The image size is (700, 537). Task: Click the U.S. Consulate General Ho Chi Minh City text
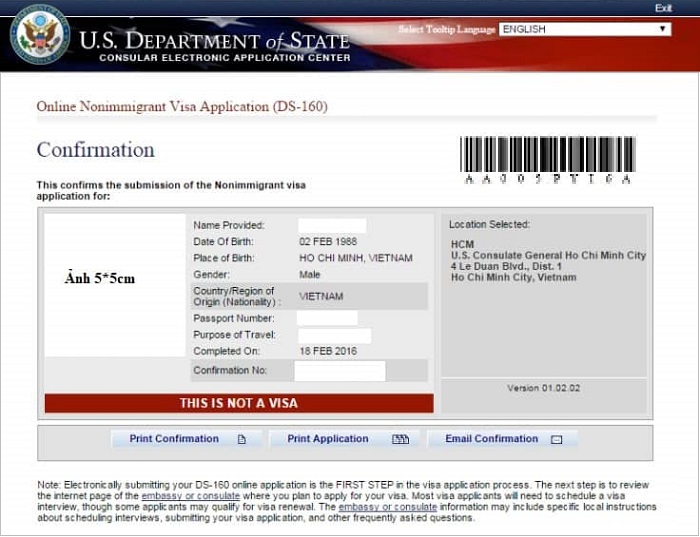[548, 255]
